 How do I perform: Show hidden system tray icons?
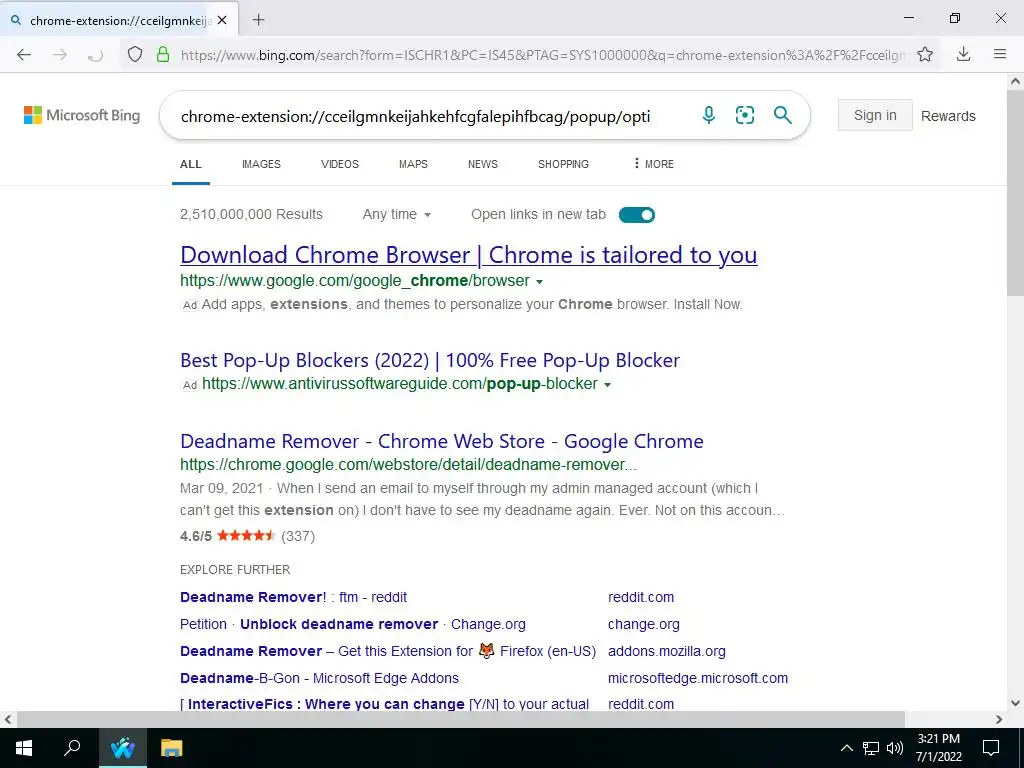[846, 748]
